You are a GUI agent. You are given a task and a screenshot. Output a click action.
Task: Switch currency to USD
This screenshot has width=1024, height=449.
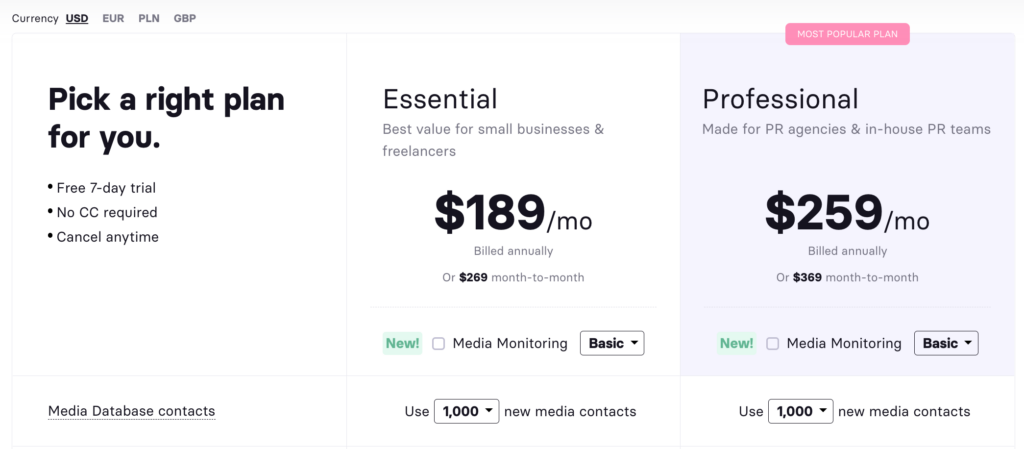77,18
